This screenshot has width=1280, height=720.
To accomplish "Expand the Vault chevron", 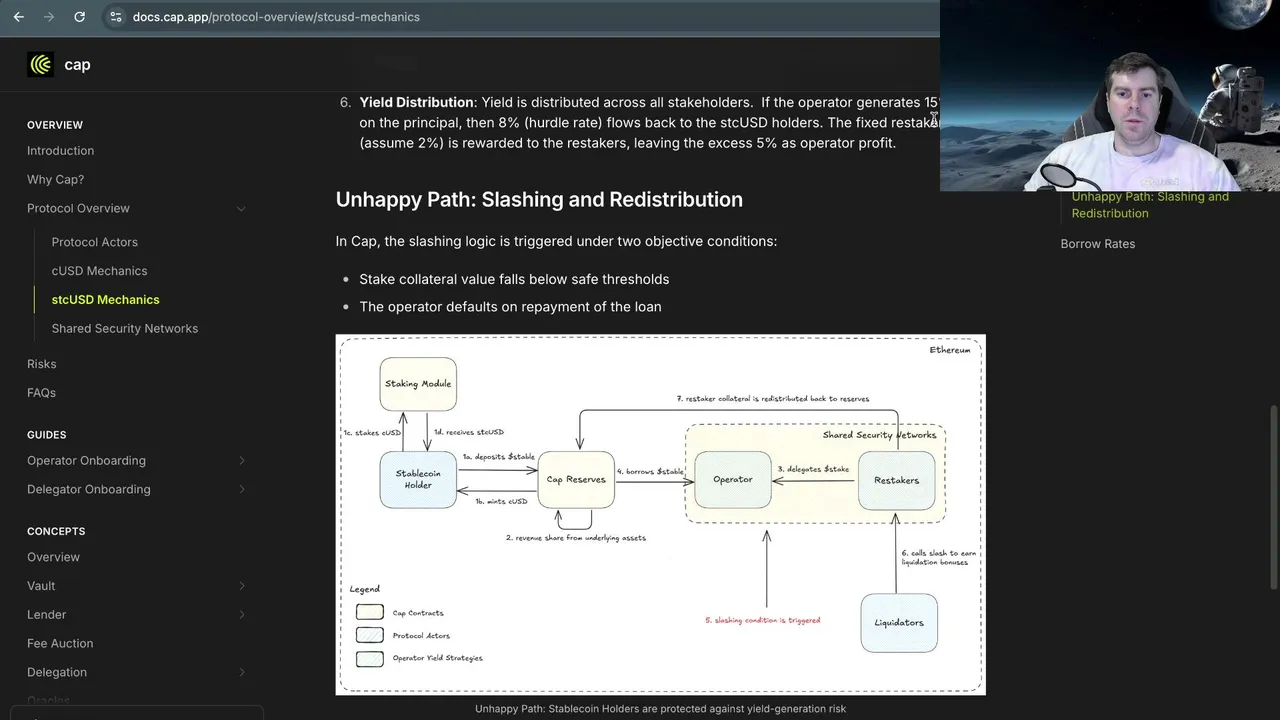I will pyautogui.click(x=241, y=586).
